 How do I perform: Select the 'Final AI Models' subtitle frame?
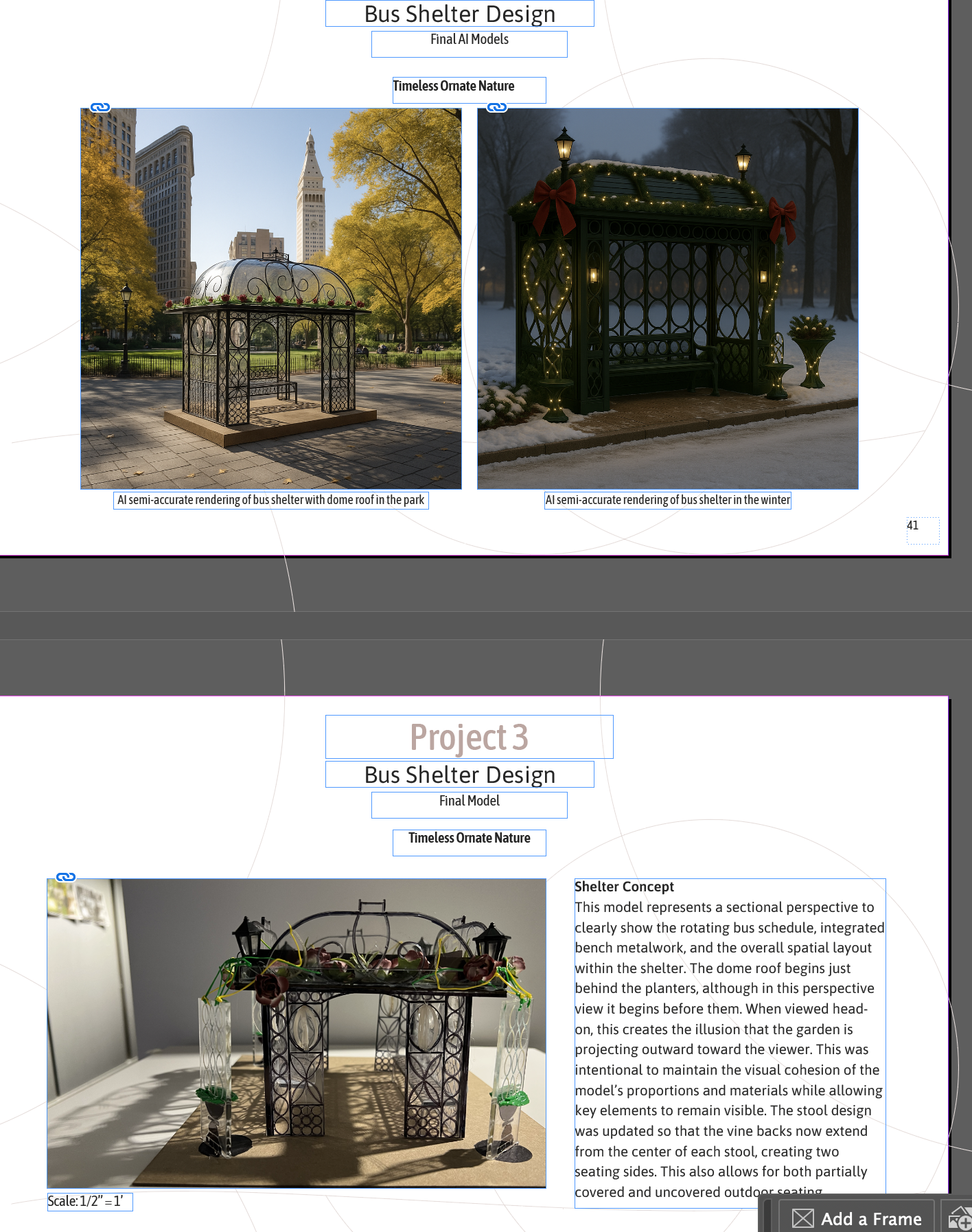(469, 43)
